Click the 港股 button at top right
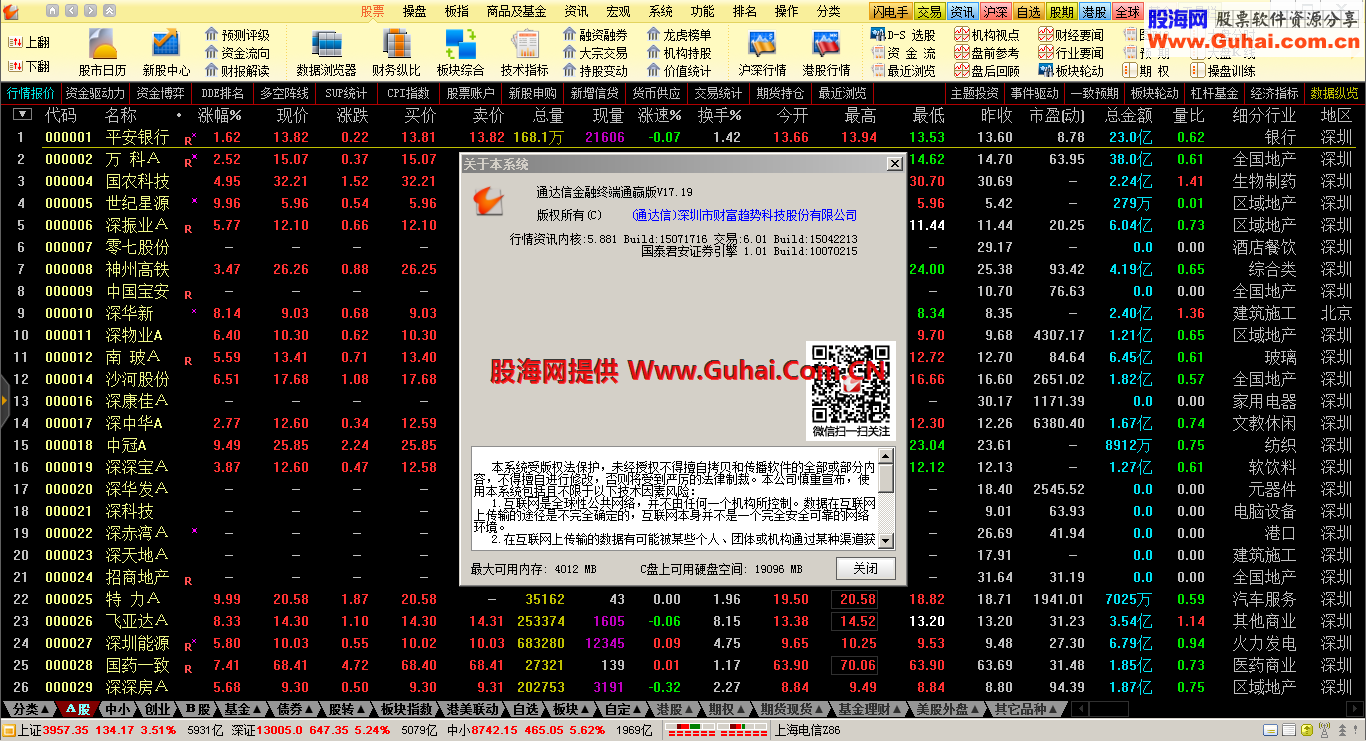Viewport: 1366px width, 741px height. click(1094, 12)
